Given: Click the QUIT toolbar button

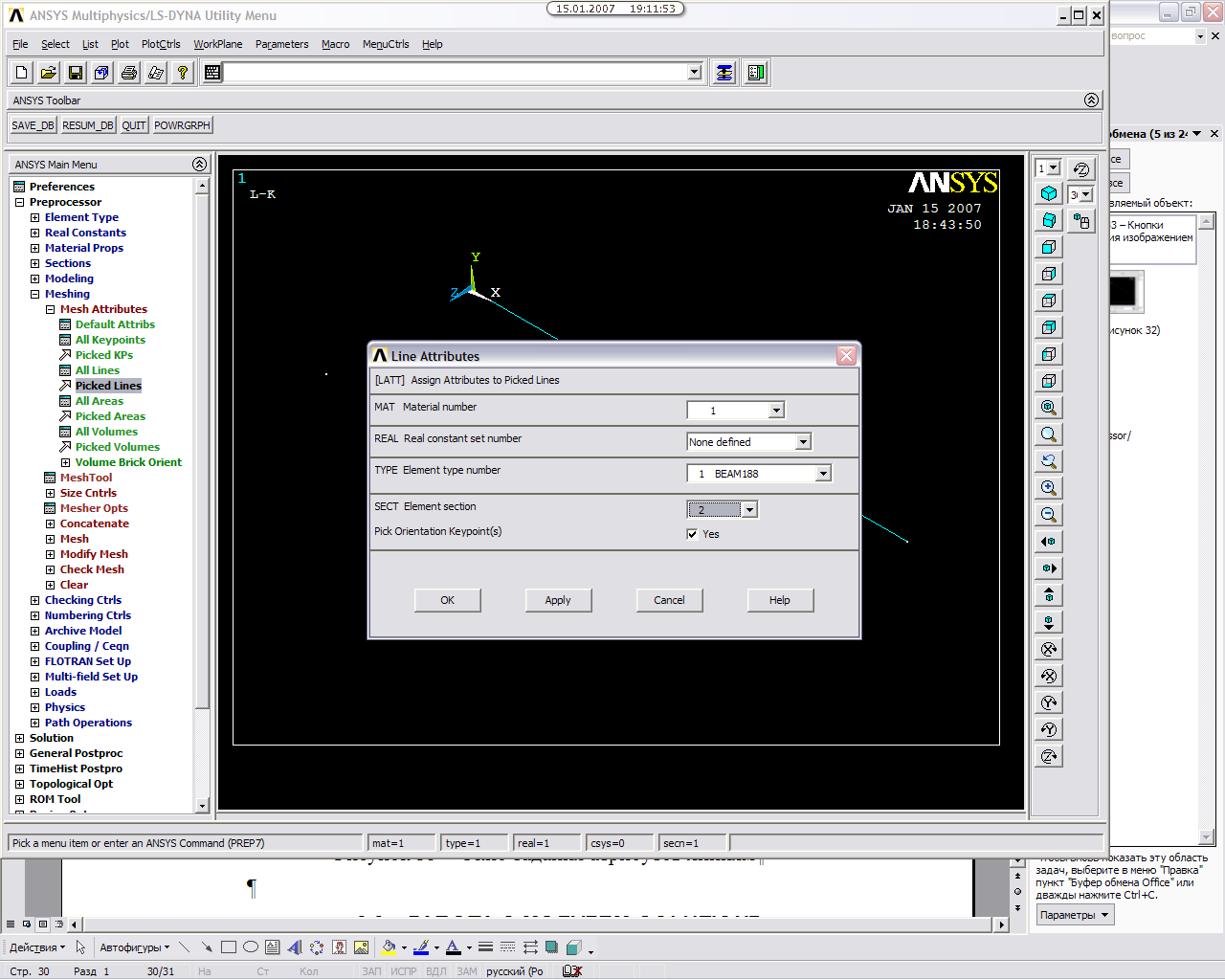Looking at the screenshot, I should (x=134, y=125).
